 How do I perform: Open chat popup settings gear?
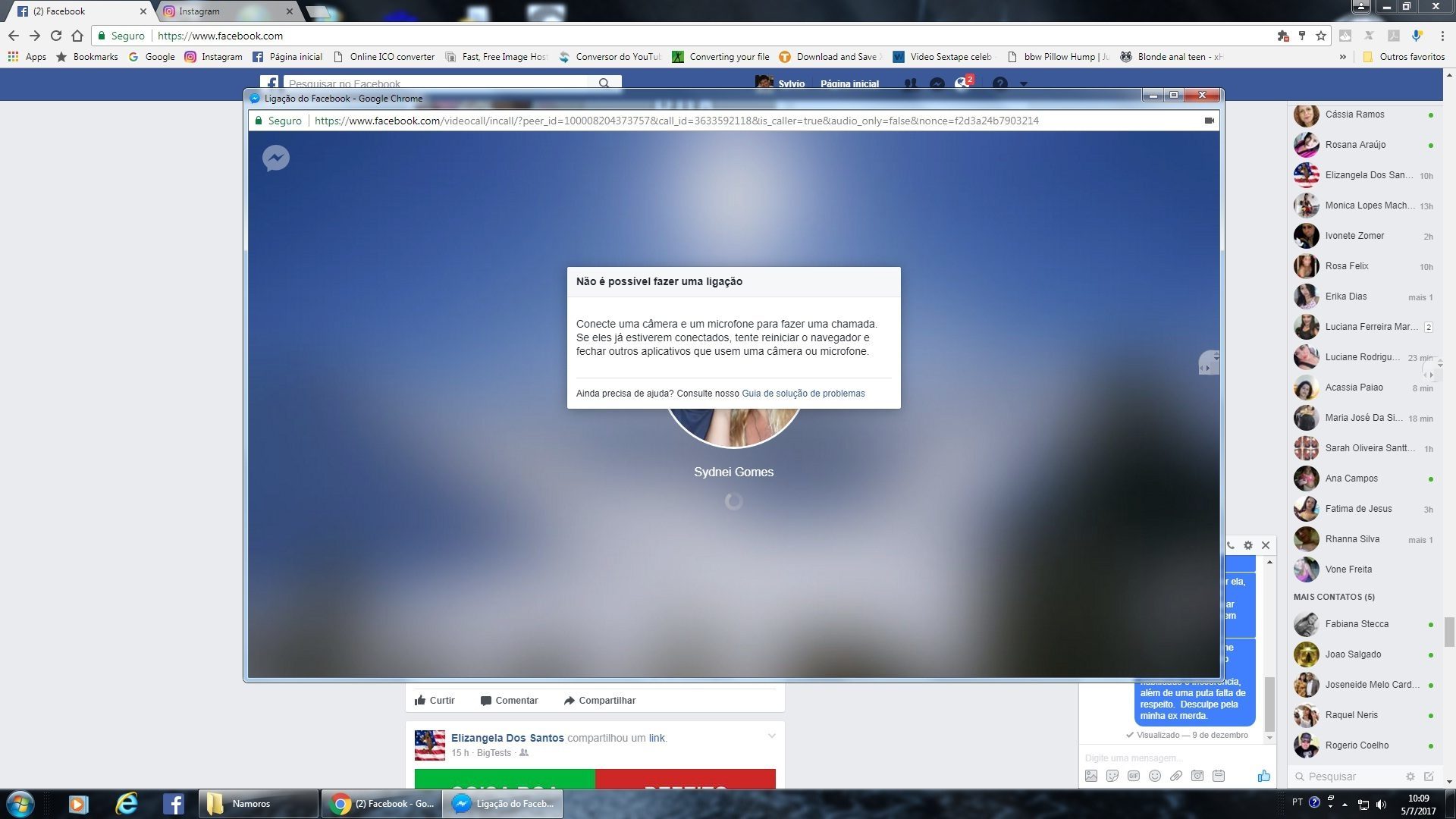pos(1248,545)
